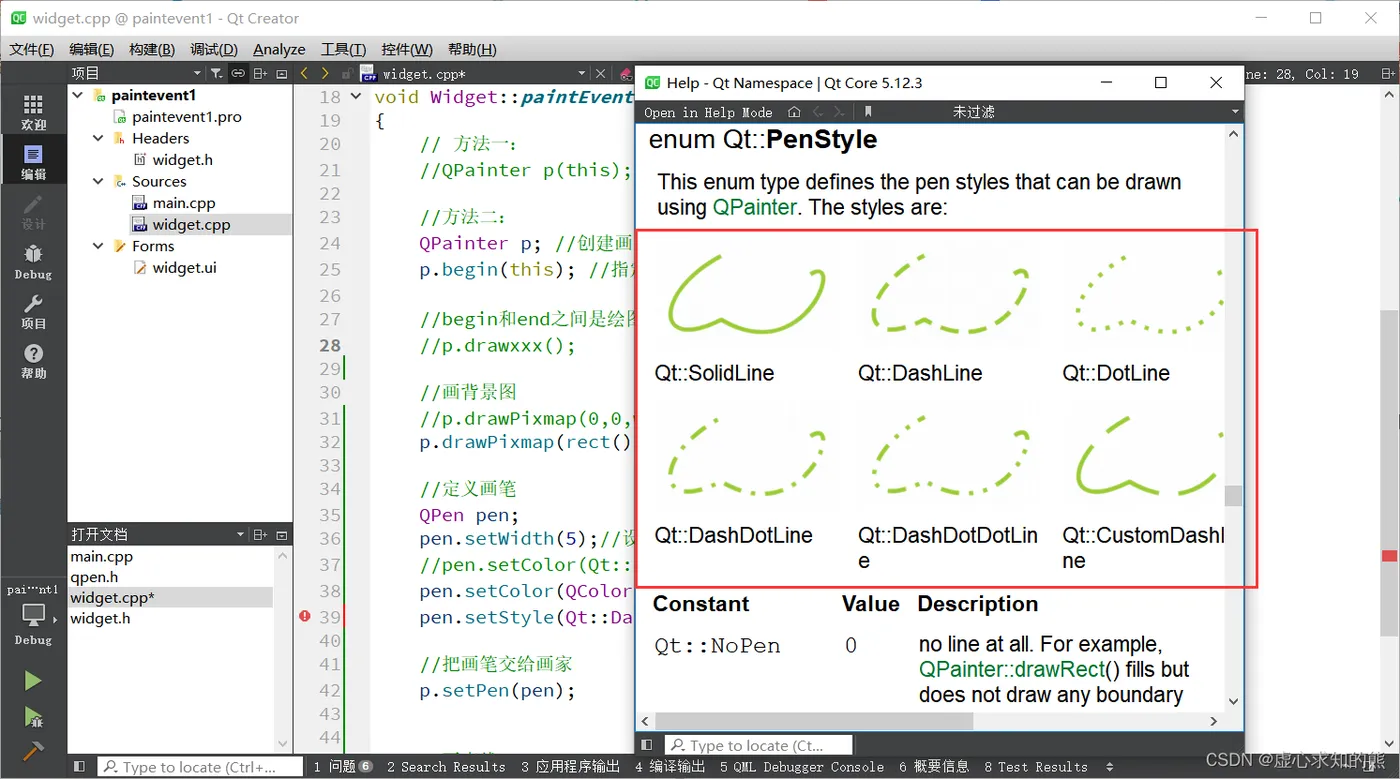The width and height of the screenshot is (1400, 779).
Task: Open the 编辑(E) menu
Action: 91,49
